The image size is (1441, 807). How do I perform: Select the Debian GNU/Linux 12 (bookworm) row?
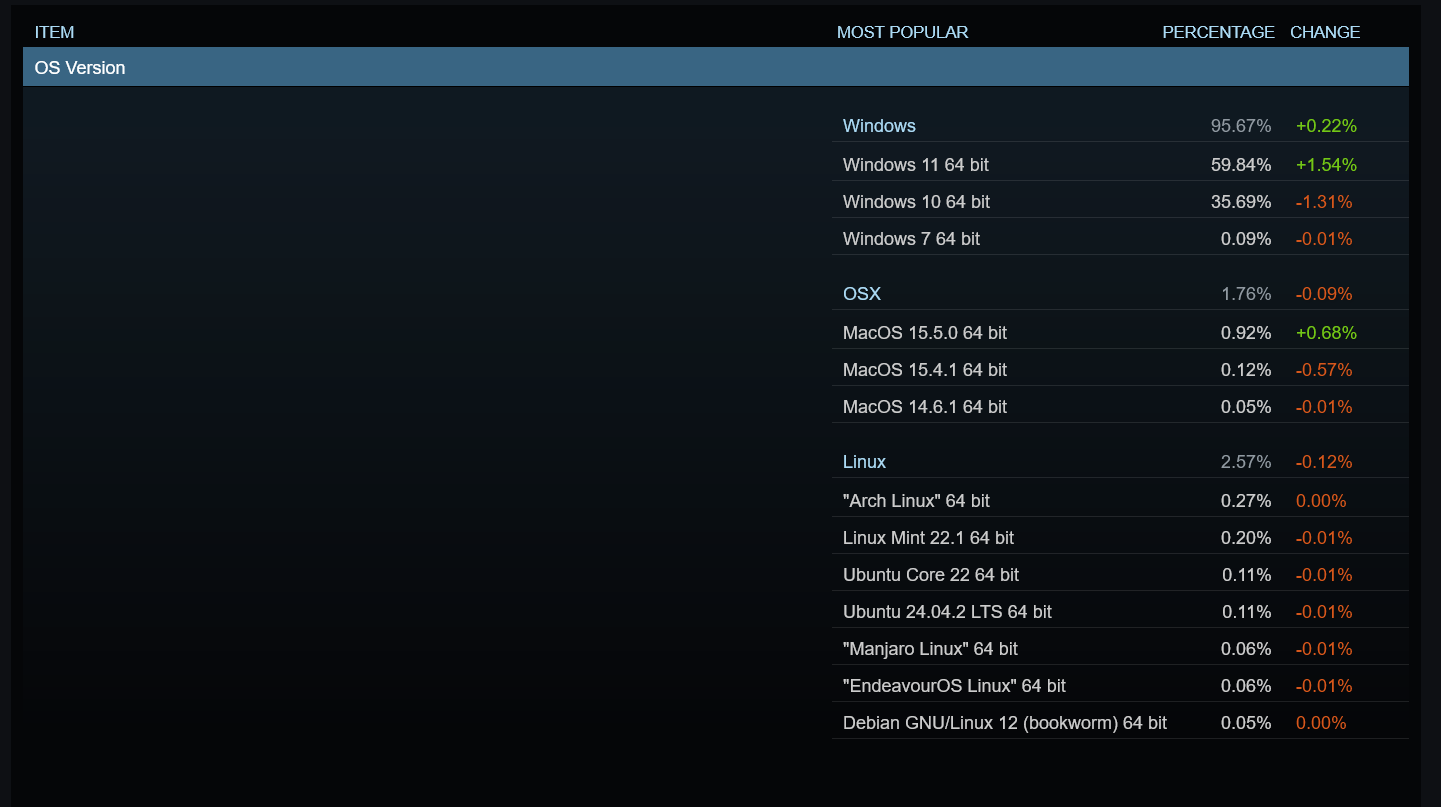pos(1120,722)
